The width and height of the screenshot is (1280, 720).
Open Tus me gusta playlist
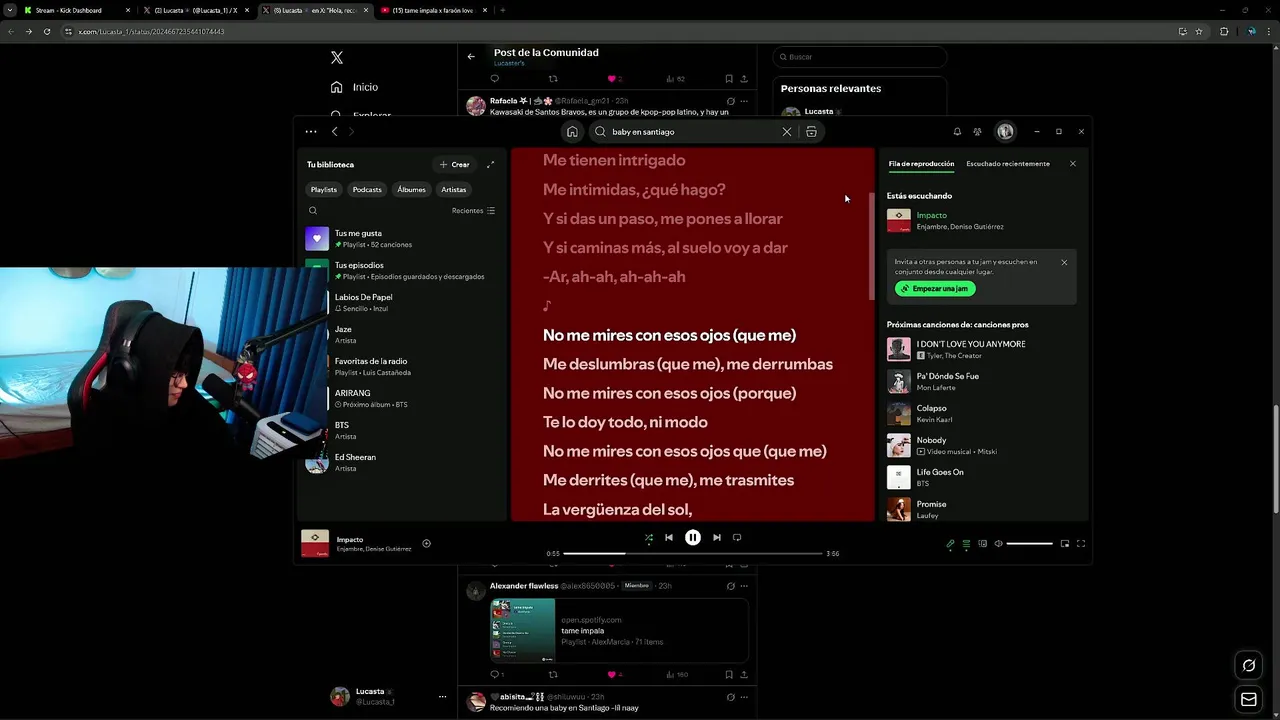[402, 238]
